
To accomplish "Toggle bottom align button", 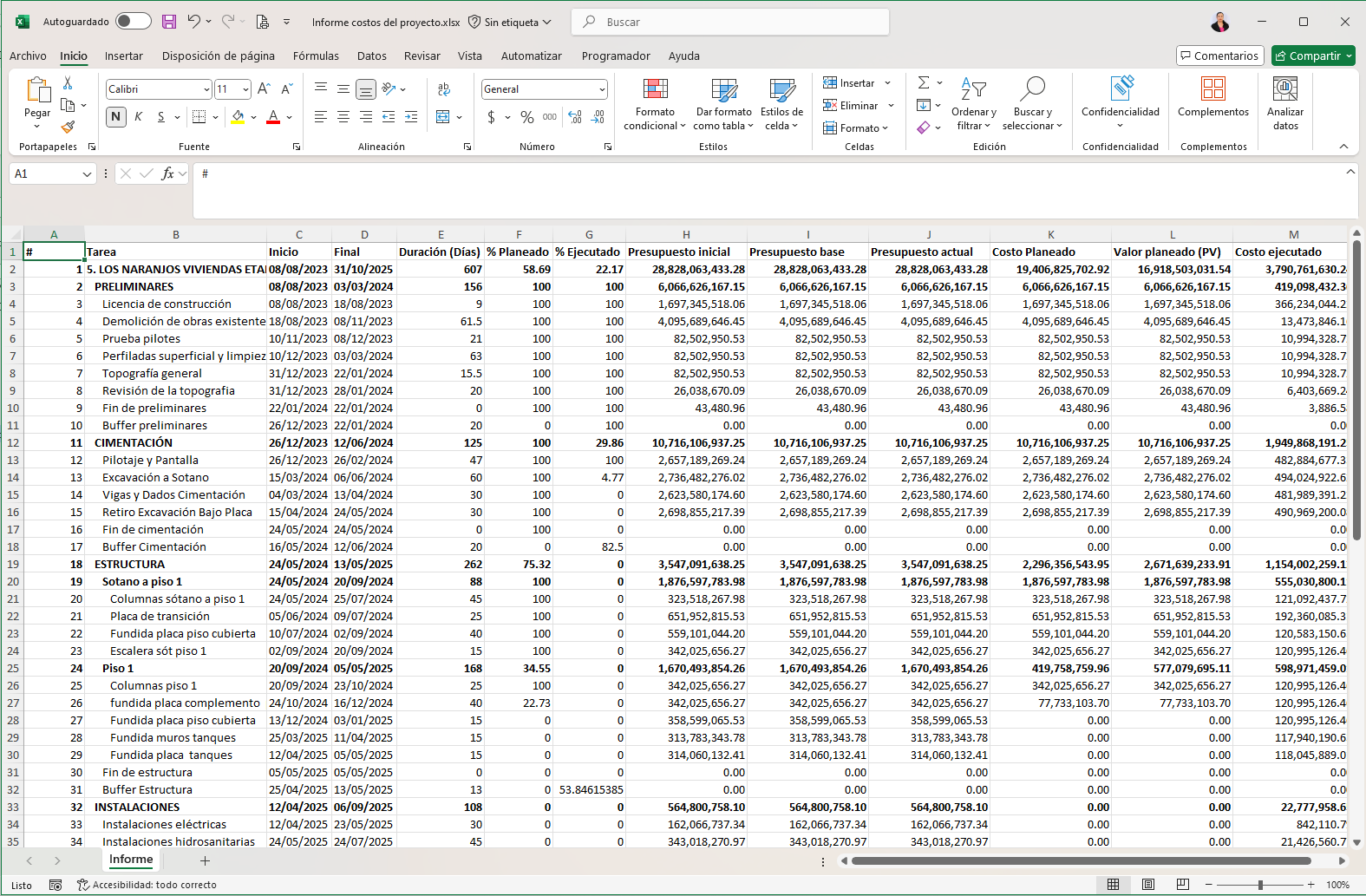I will coord(366,88).
